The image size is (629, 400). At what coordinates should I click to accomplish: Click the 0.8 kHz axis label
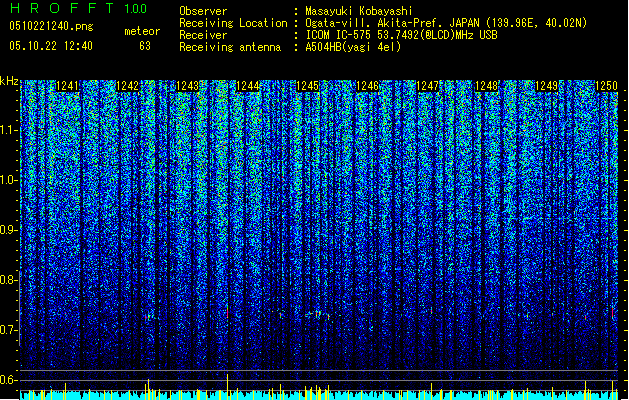(x=8, y=280)
